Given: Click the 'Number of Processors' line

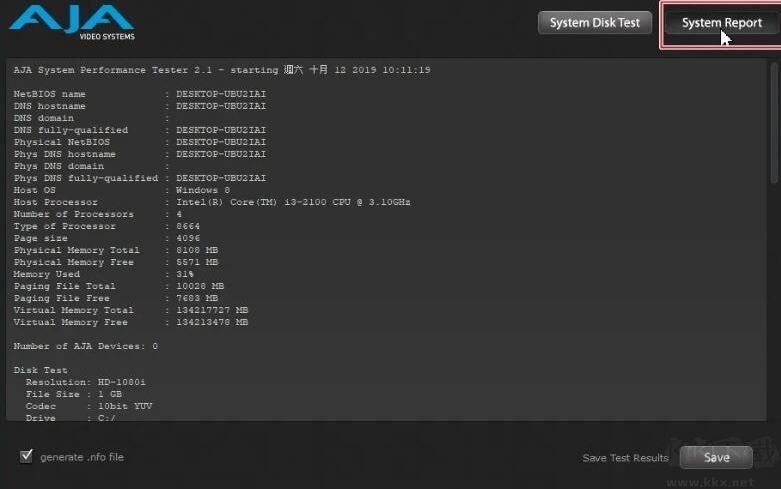Looking at the screenshot, I should click(98, 214).
